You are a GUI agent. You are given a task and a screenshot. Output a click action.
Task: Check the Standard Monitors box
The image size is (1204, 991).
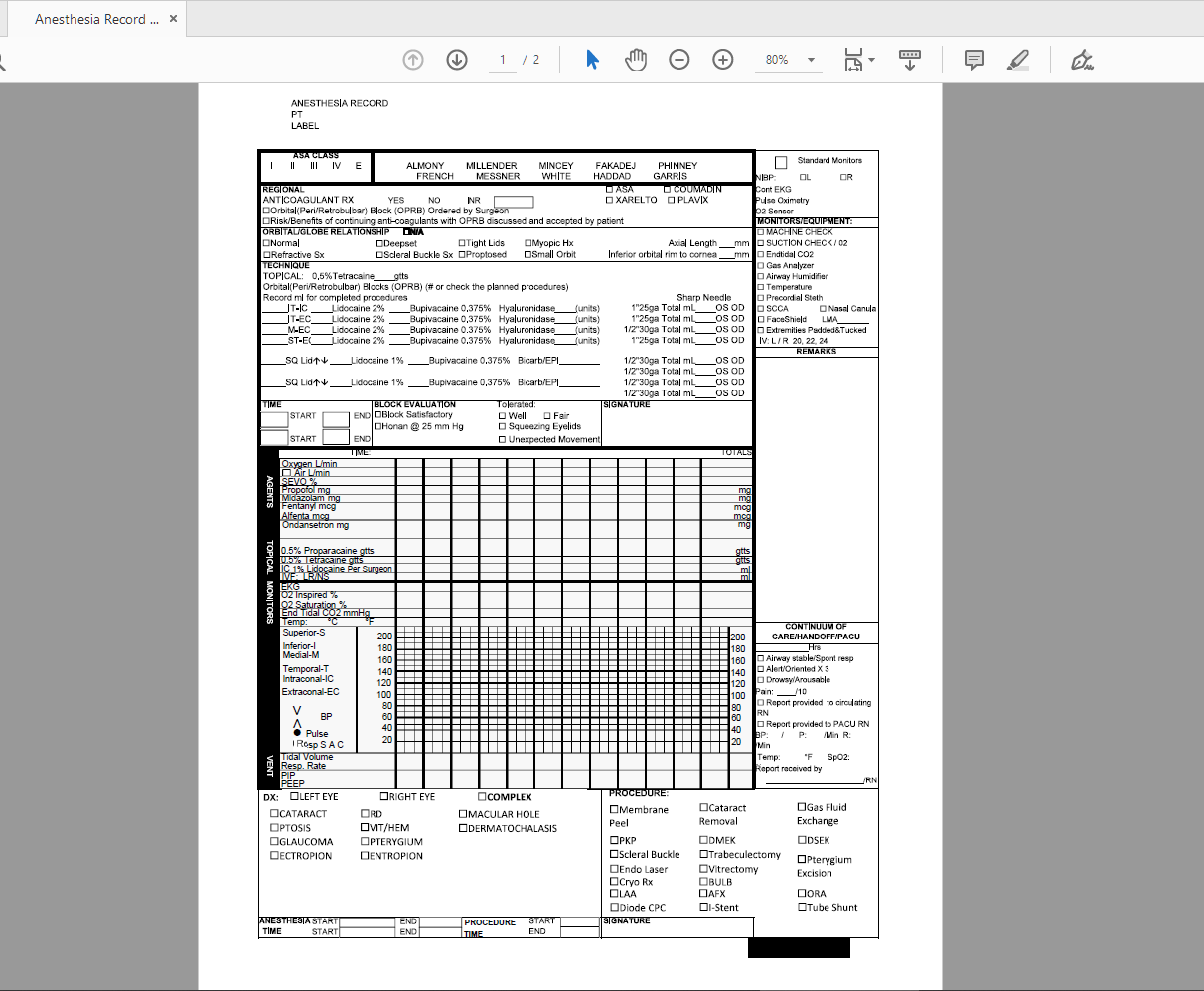(781, 162)
